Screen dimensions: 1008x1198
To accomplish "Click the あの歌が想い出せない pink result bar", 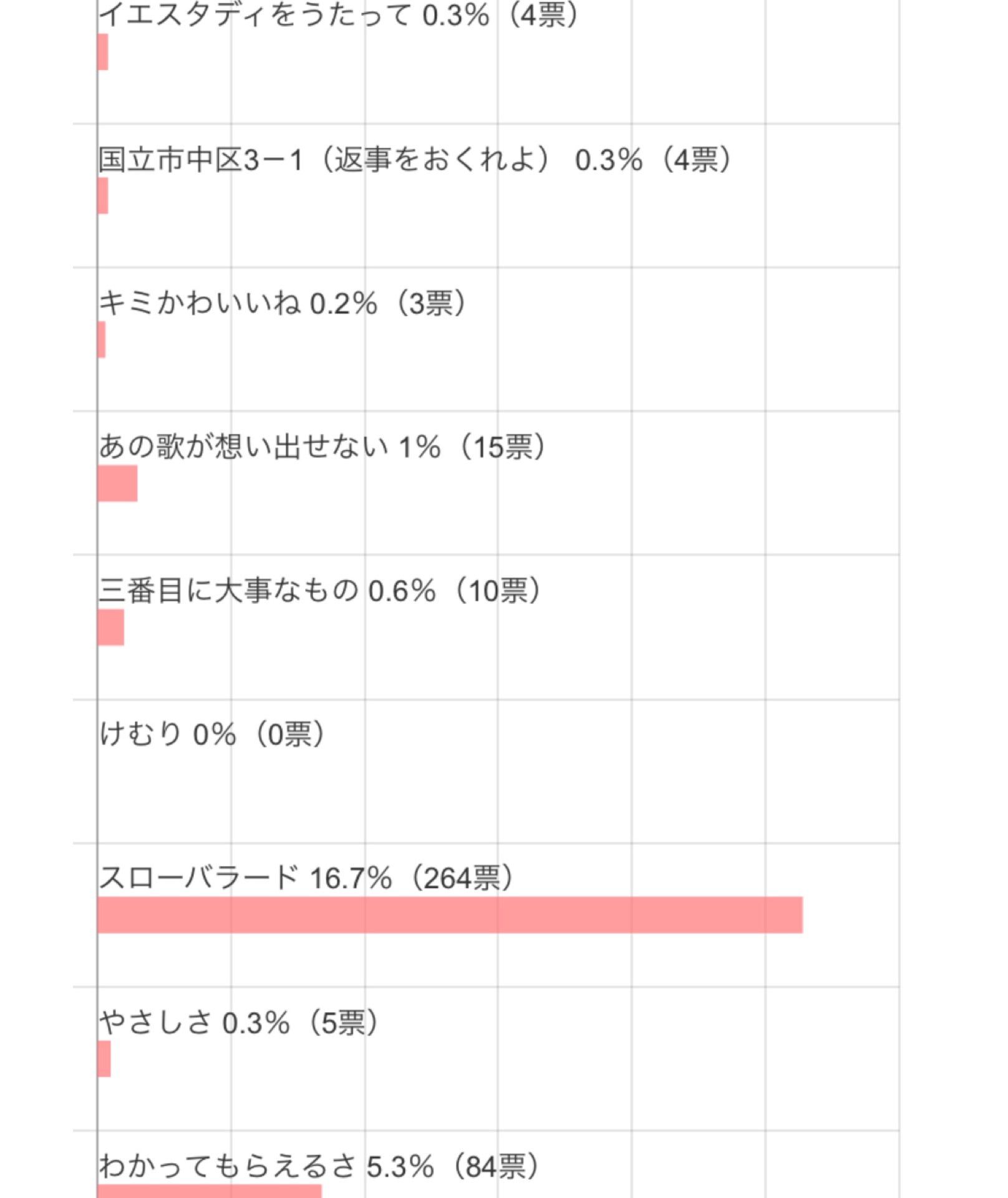I will tap(117, 483).
